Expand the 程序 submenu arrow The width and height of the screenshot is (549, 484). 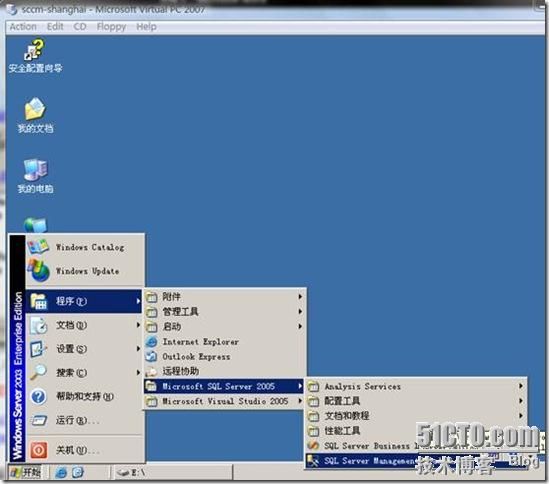[x=138, y=301]
